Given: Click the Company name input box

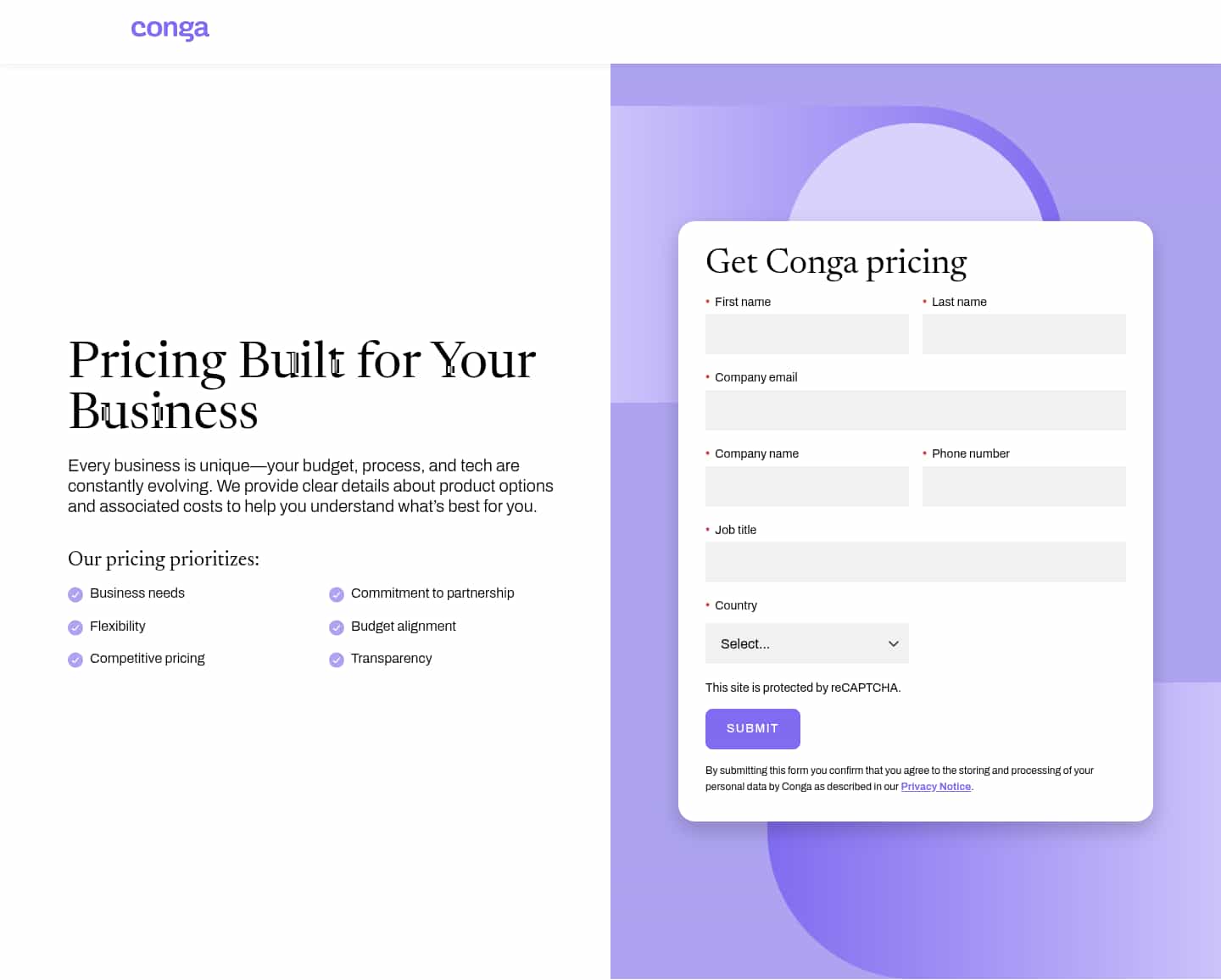Looking at the screenshot, I should [x=806, y=487].
